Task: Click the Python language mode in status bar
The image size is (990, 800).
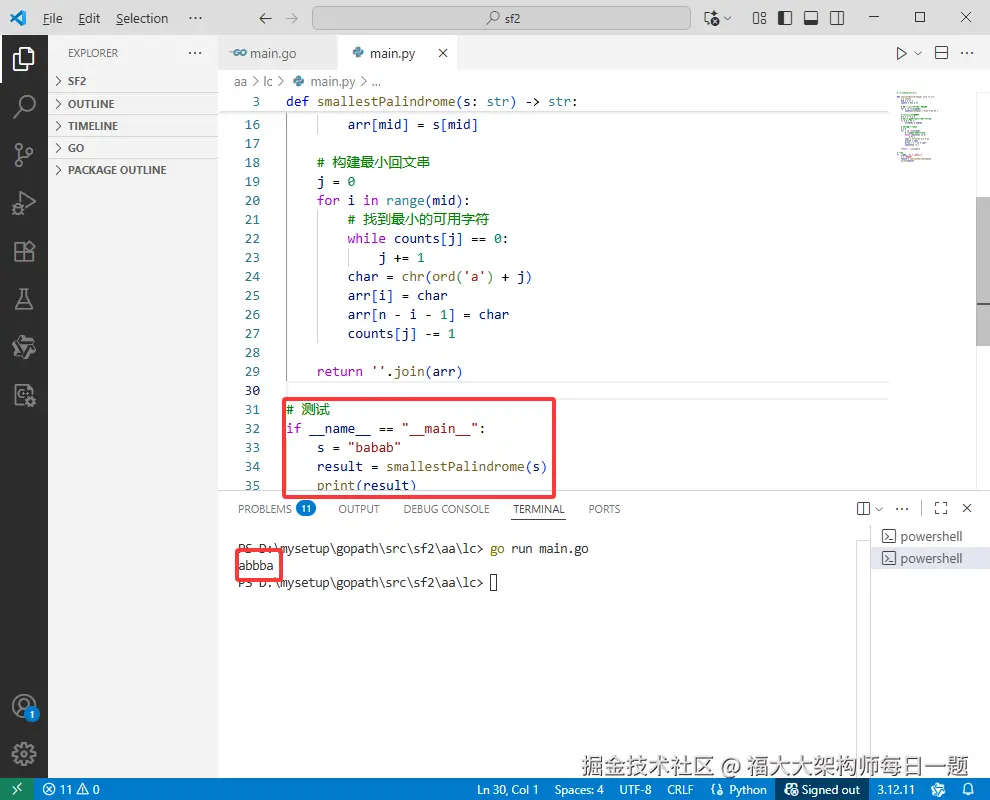Action: tap(739, 789)
